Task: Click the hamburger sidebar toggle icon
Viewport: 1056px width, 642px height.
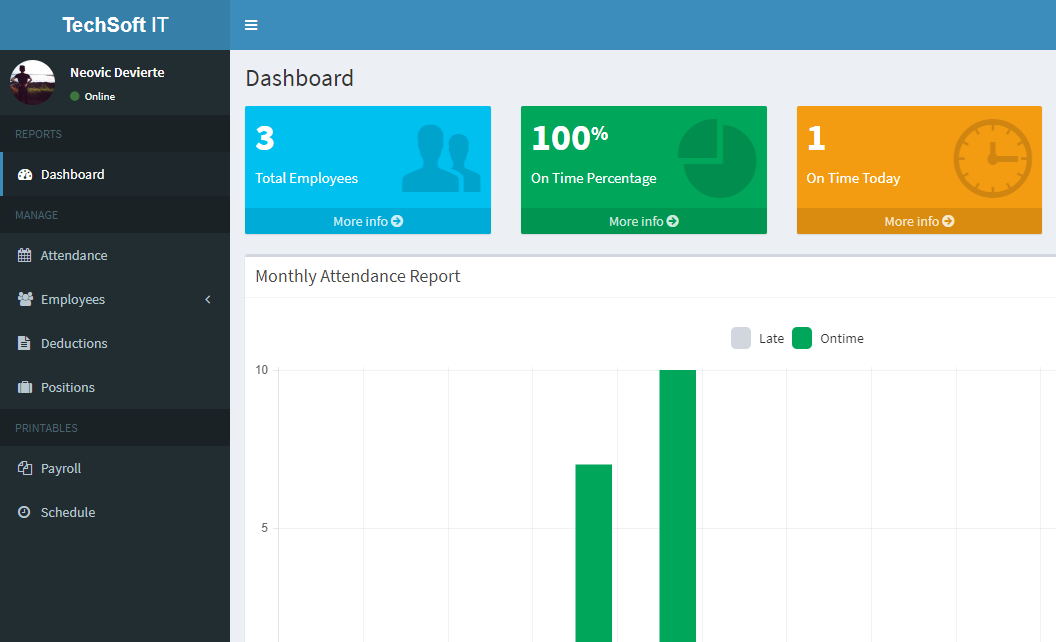Action: (x=251, y=25)
